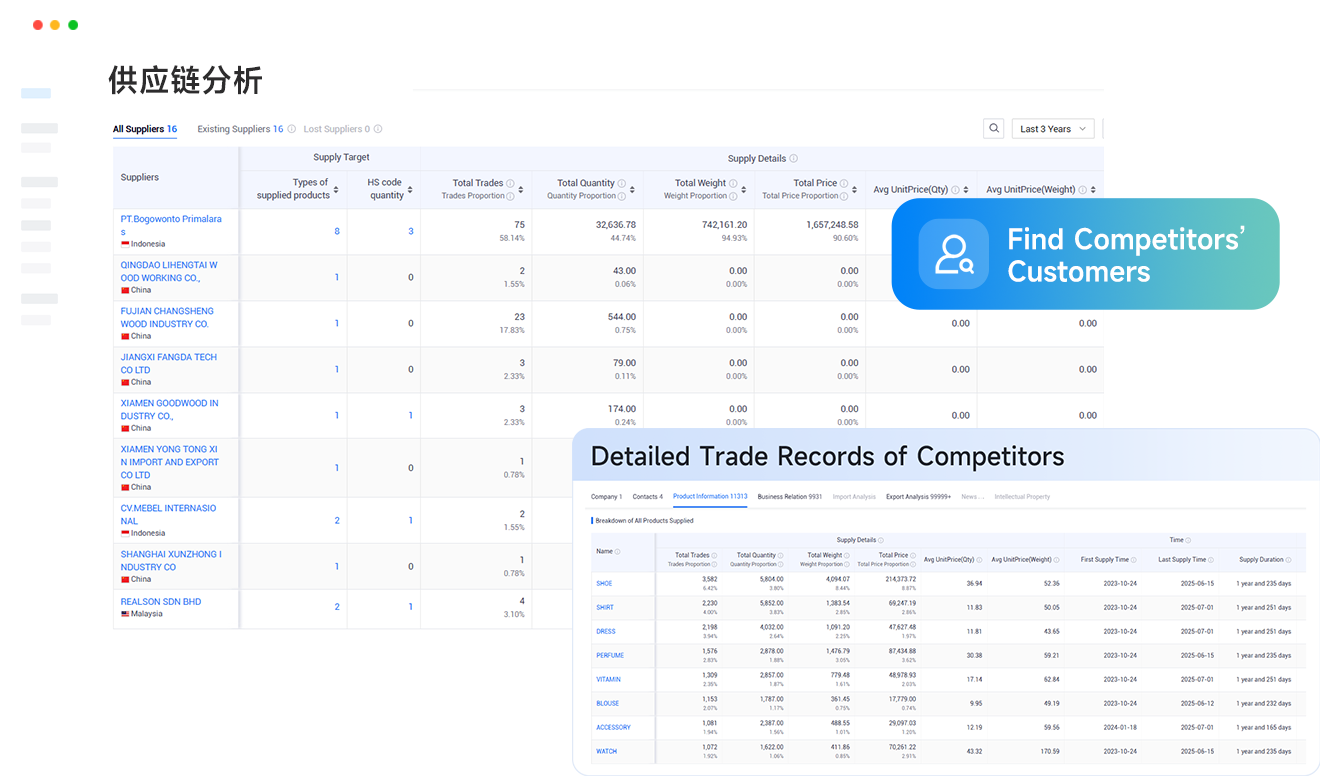Click the Find Competitors' Customers person icon
Viewport: 1320px width, 780px height.
(x=953, y=254)
